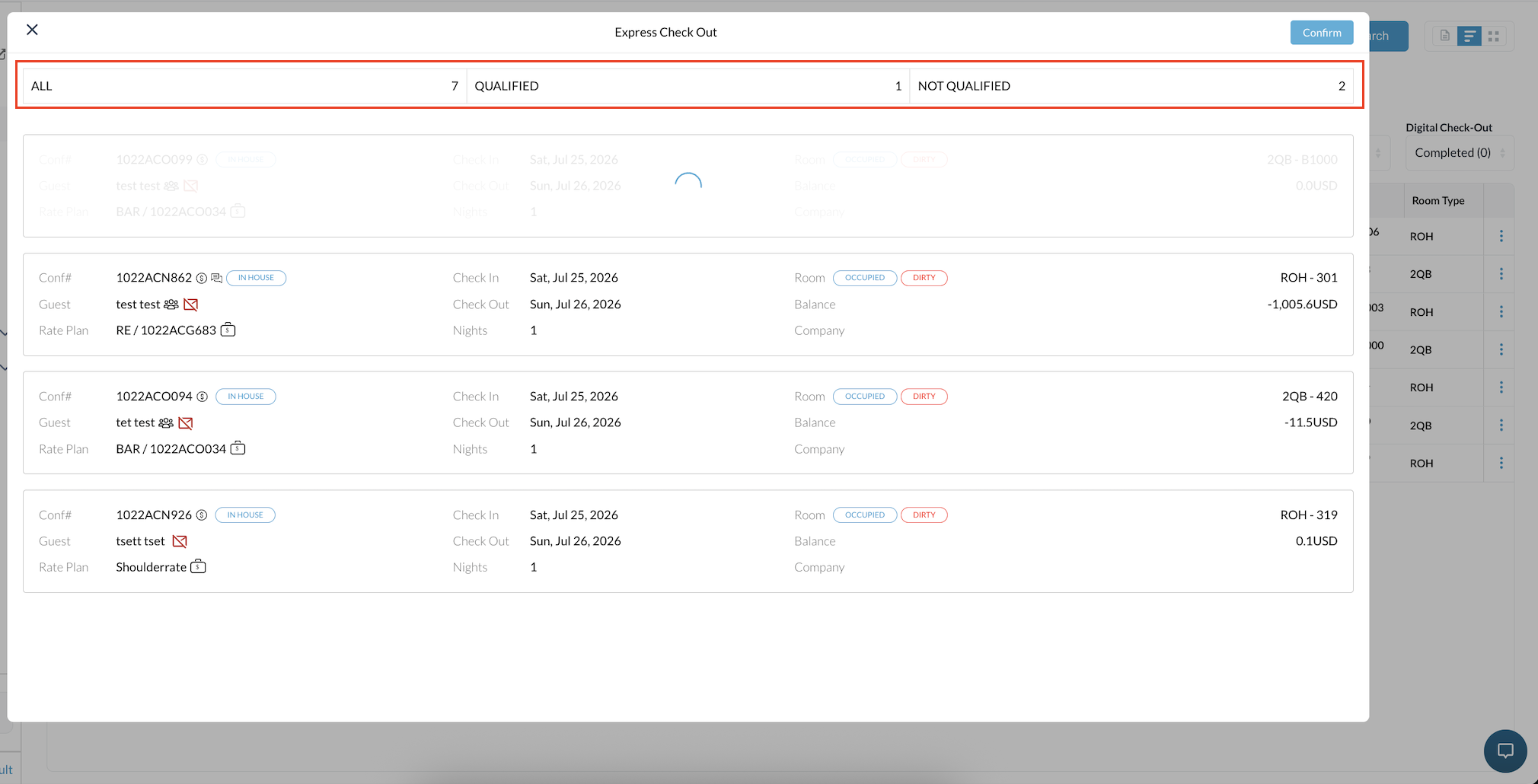The height and width of the screenshot is (784, 1538).
Task: Switch to the QUALIFIED tab
Action: point(688,86)
